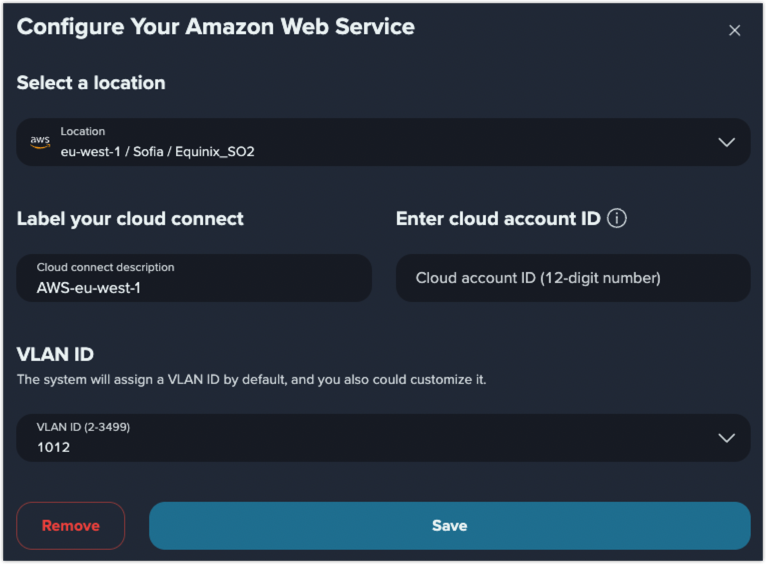Focus the Cloud account ID 12-digit field
This screenshot has height=564, width=766.
[573, 278]
